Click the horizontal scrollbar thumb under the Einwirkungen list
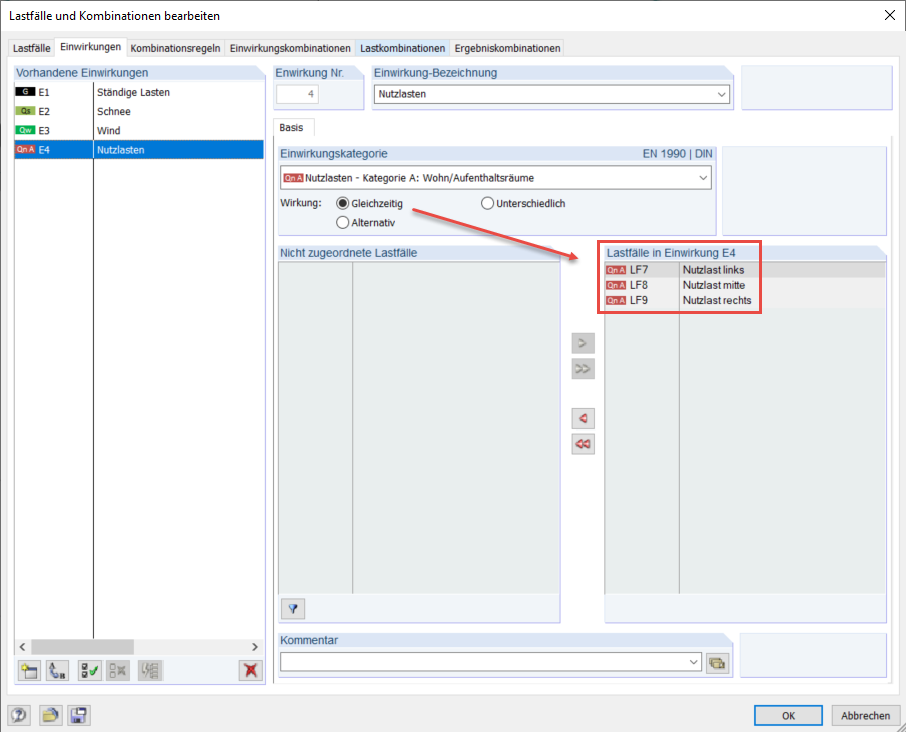906x732 pixels. pyautogui.click(x=83, y=646)
